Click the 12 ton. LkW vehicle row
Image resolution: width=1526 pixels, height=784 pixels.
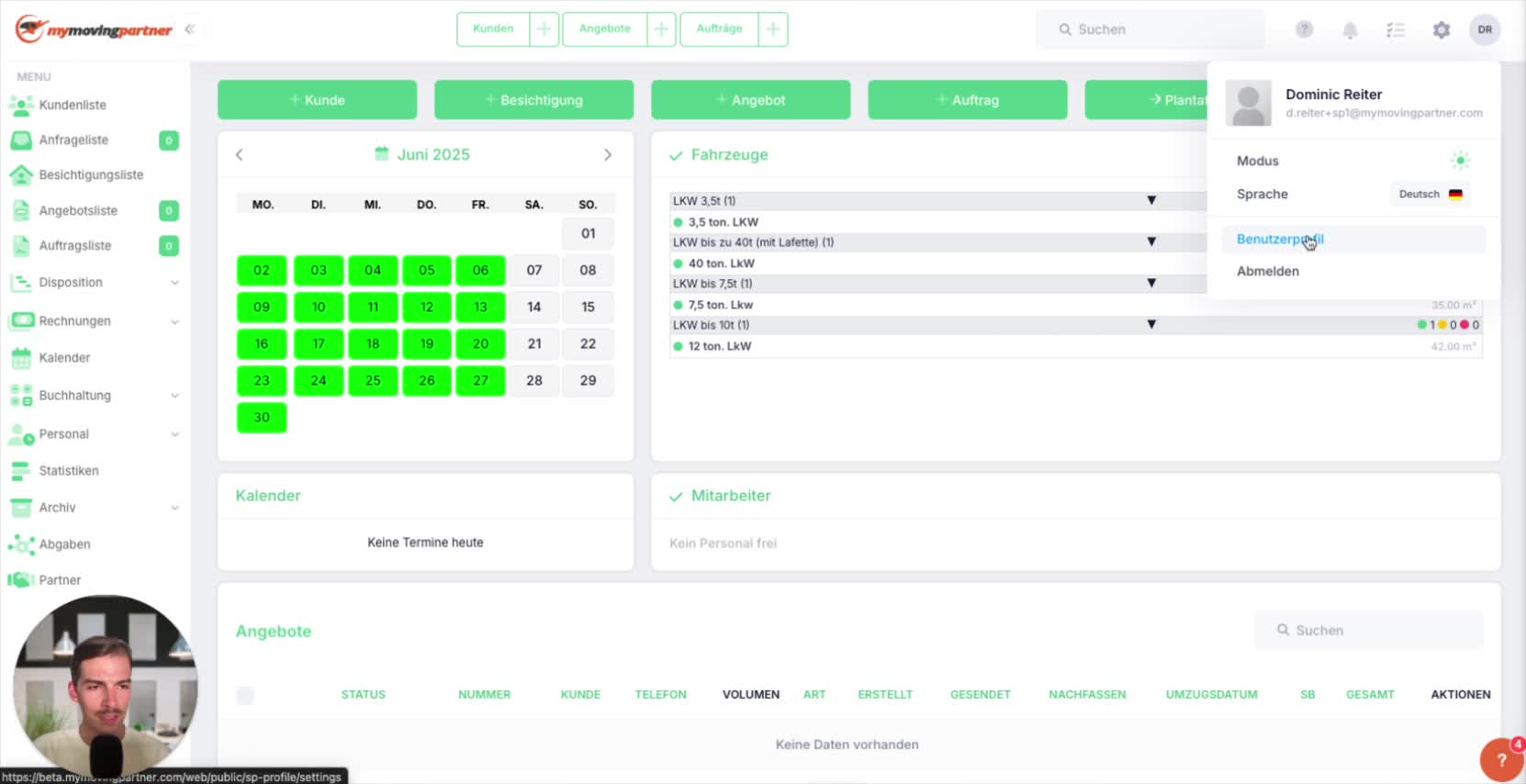click(x=1075, y=347)
